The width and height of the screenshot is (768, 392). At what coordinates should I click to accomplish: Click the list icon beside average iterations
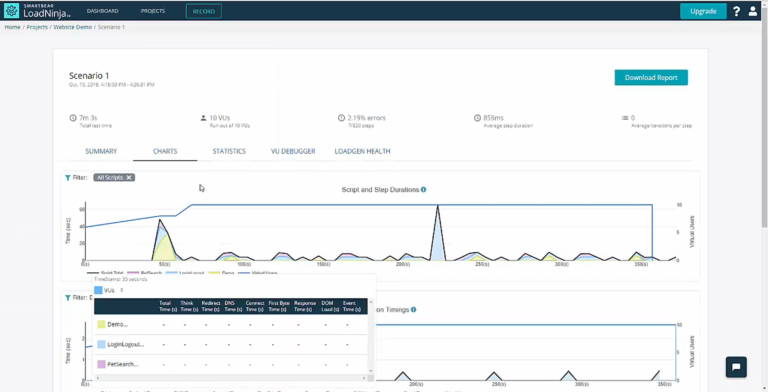[x=625, y=118]
